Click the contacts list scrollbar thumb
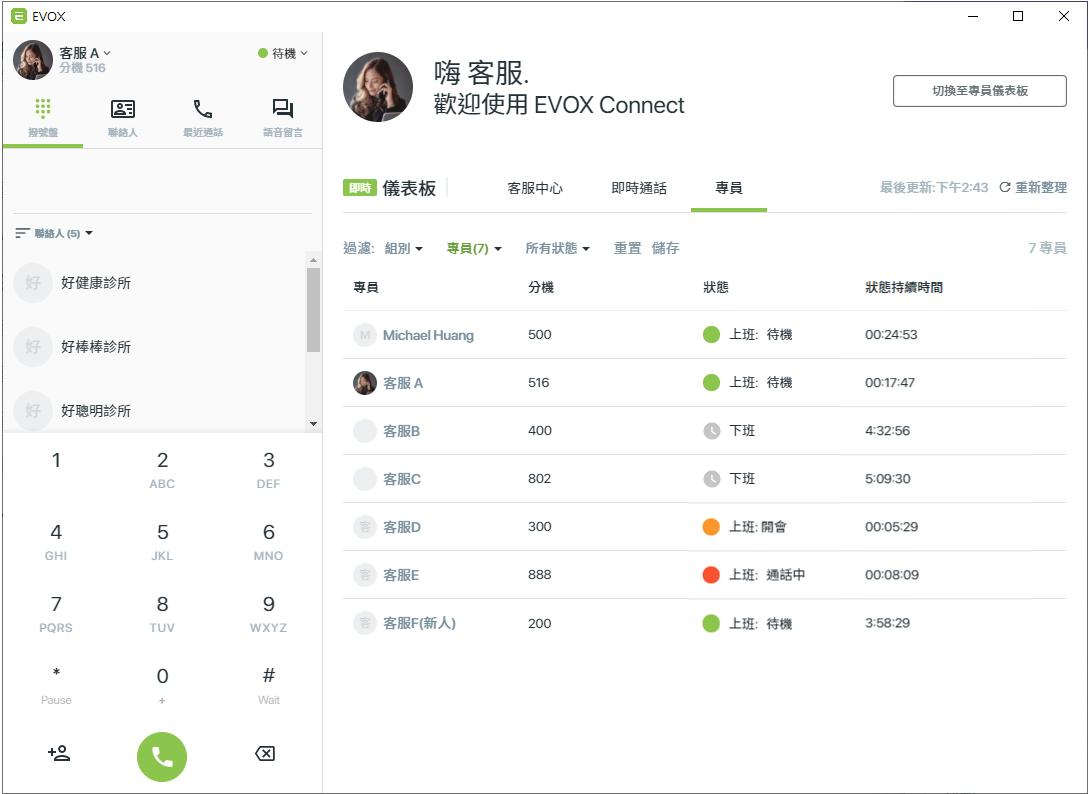The image size is (1090, 794). coord(314,310)
